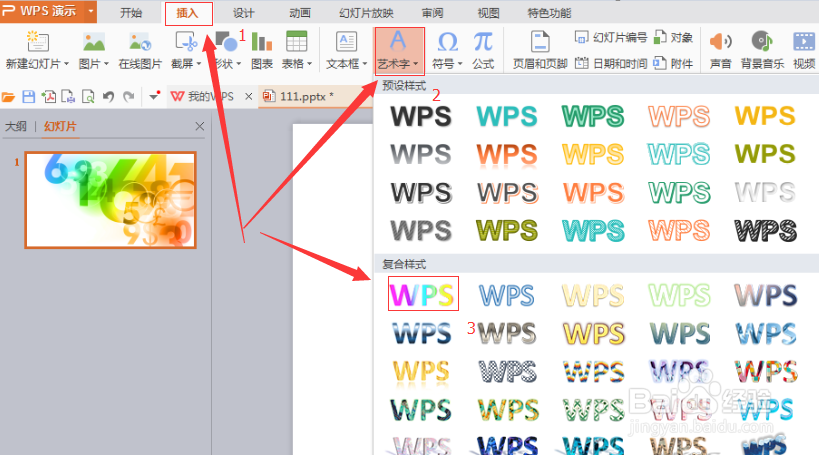Image resolution: width=819 pixels, height=455 pixels.
Task: Close the slide outline pane
Action: [x=200, y=126]
